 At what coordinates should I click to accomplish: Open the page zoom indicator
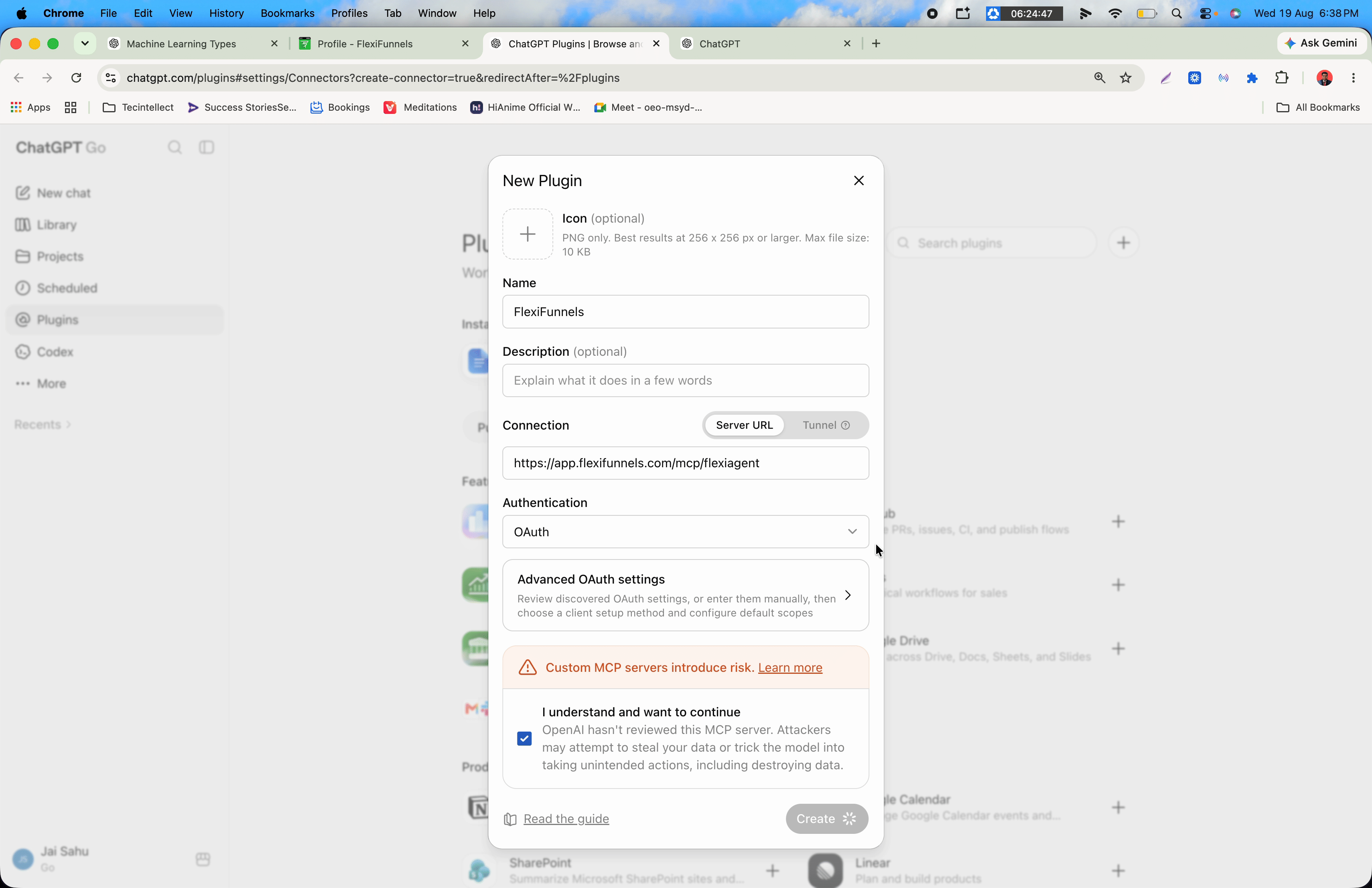pyautogui.click(x=1099, y=78)
